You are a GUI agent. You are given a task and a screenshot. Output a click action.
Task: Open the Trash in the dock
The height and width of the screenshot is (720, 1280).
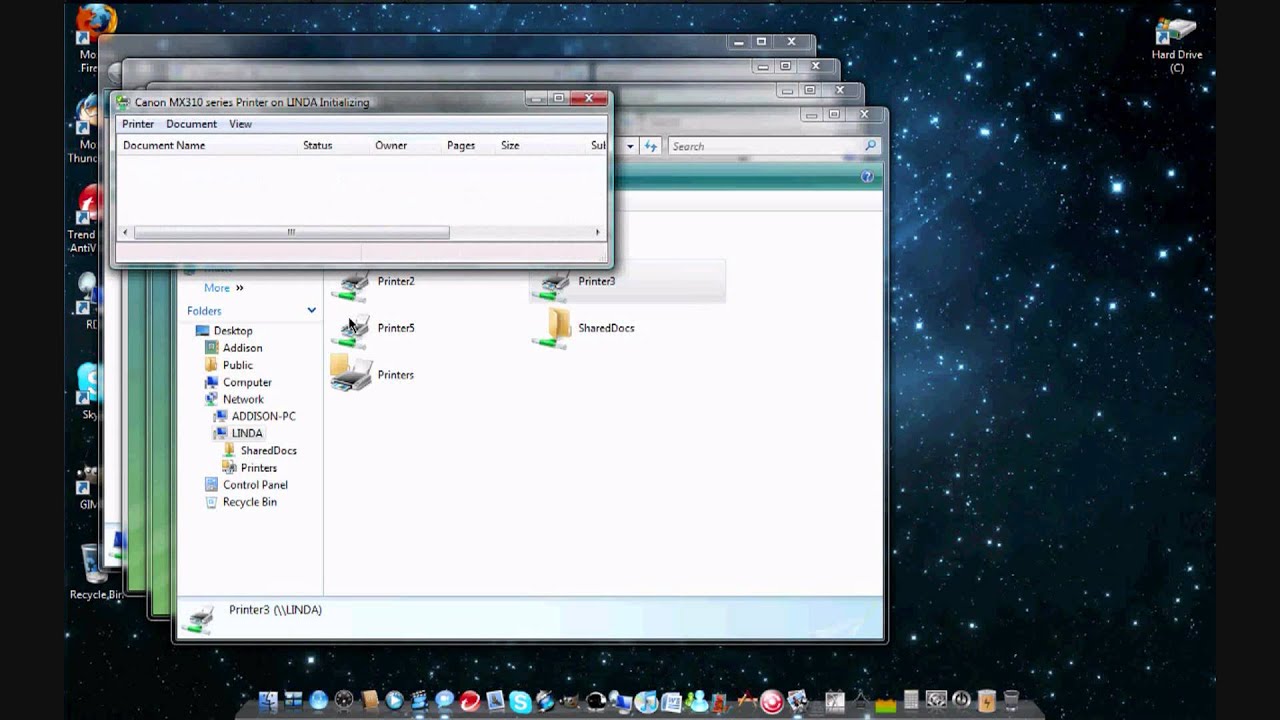tap(1011, 701)
